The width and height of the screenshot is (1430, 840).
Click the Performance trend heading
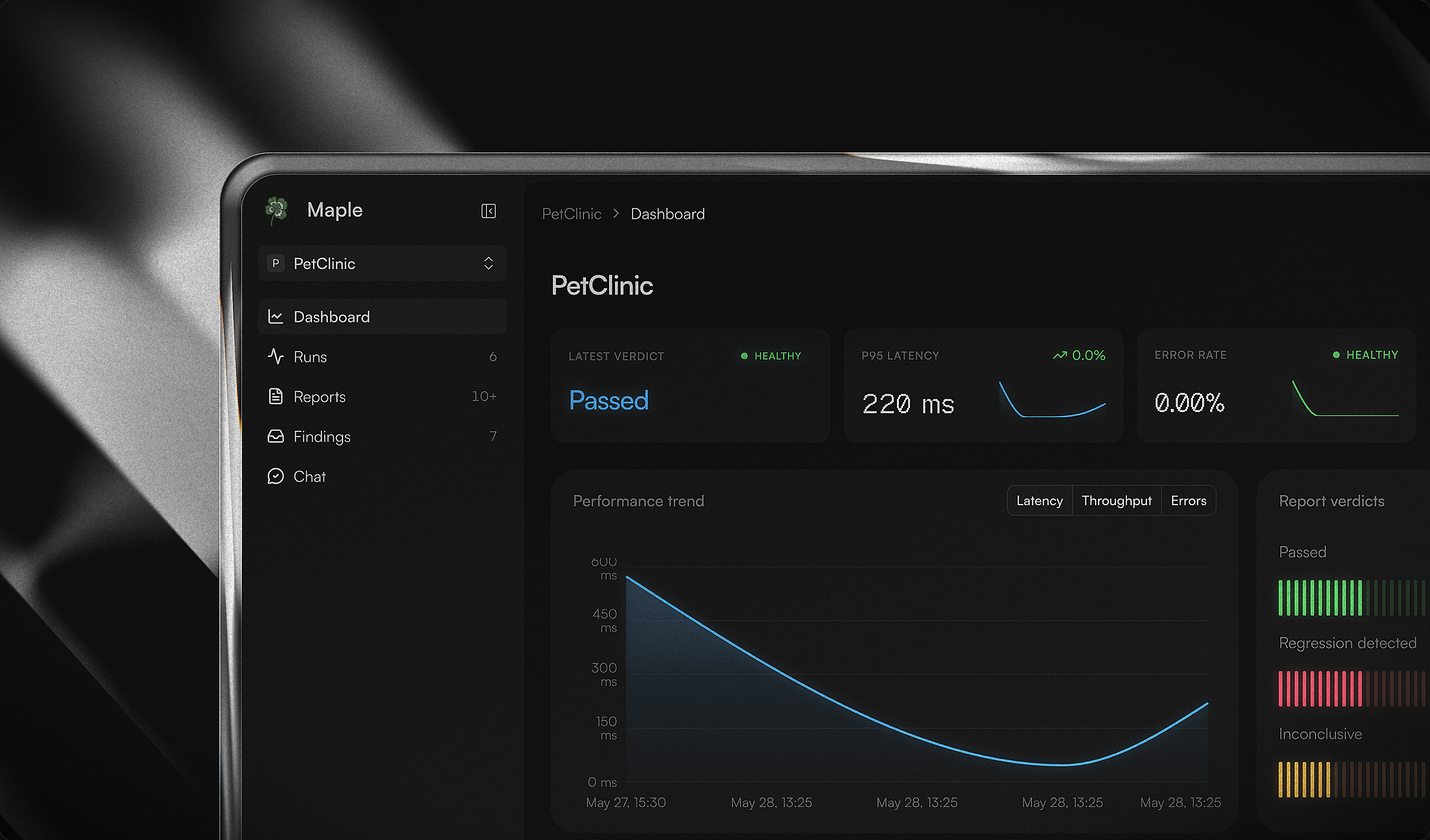639,500
